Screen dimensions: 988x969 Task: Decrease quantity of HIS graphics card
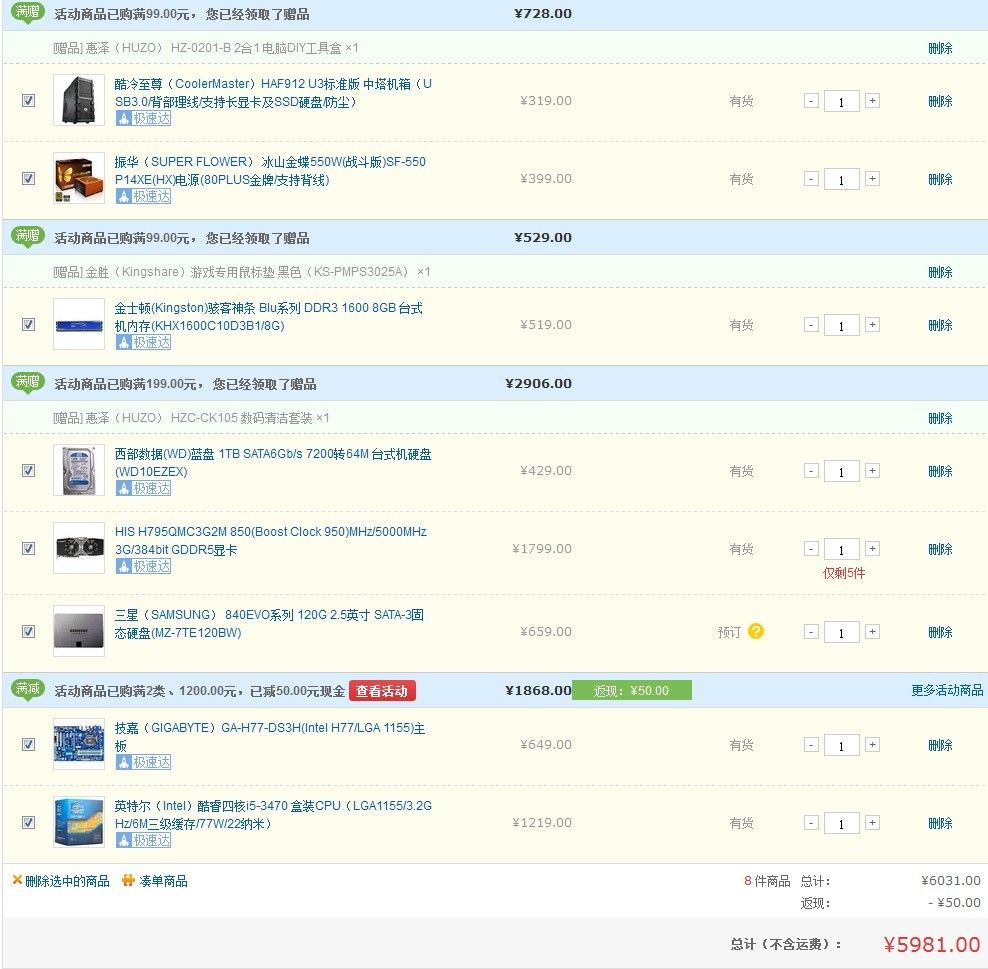pos(812,549)
